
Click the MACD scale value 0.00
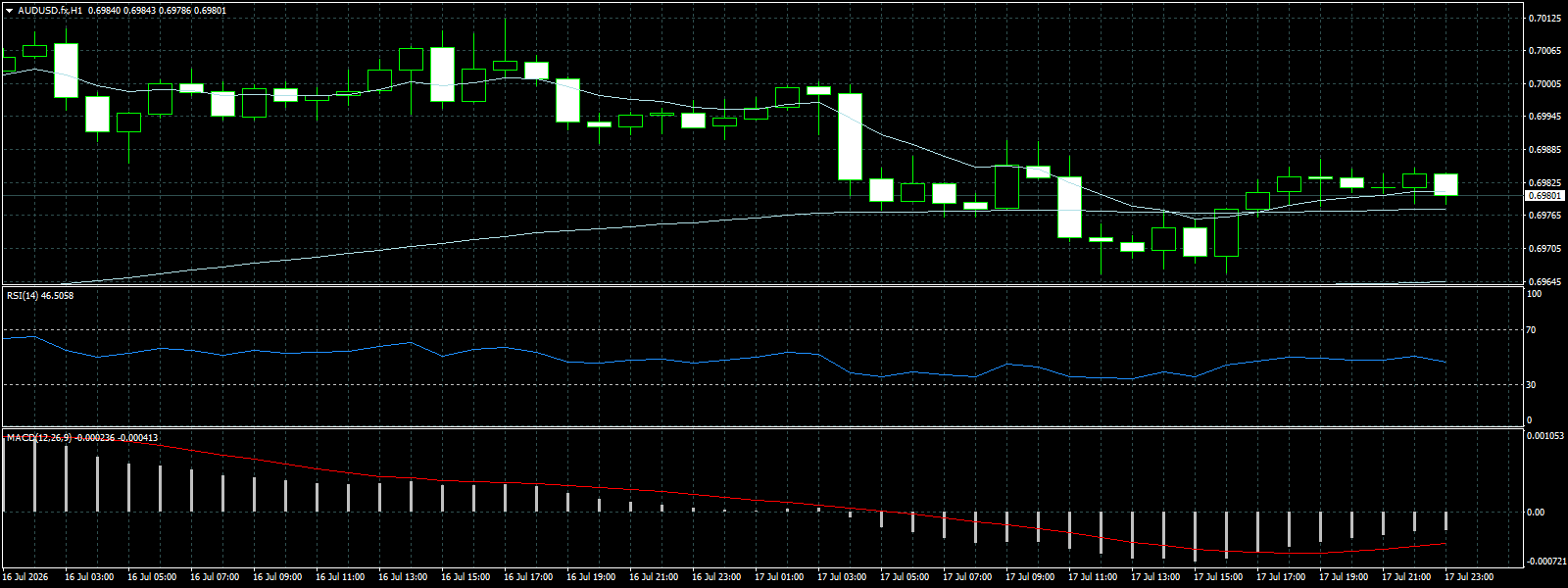pos(1536,513)
